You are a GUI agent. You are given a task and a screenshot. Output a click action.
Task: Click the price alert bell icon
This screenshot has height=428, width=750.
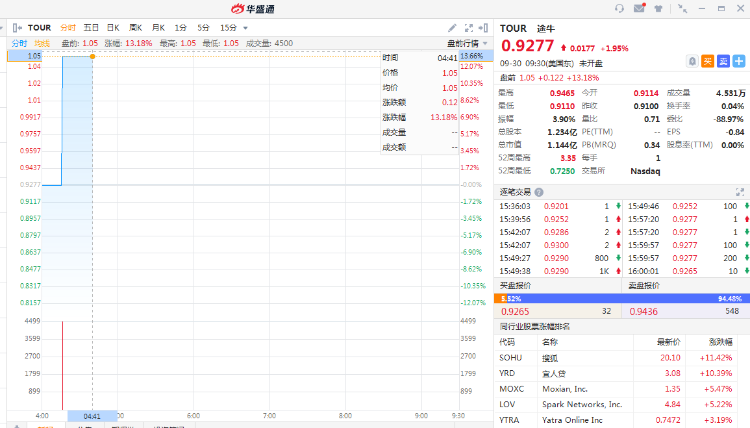pyautogui.click(x=691, y=62)
